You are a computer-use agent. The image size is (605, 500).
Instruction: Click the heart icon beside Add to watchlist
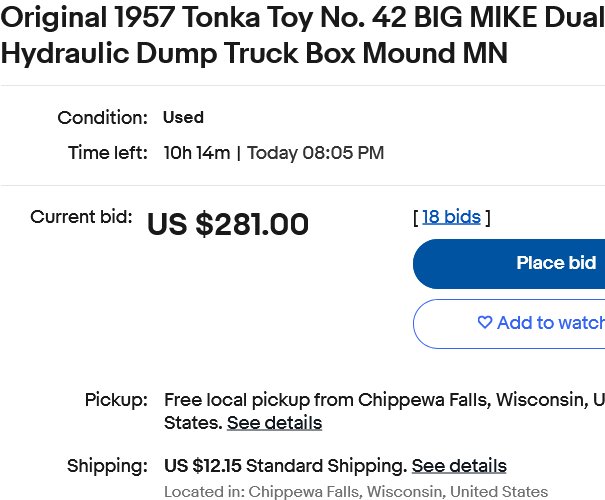pyautogui.click(x=485, y=322)
